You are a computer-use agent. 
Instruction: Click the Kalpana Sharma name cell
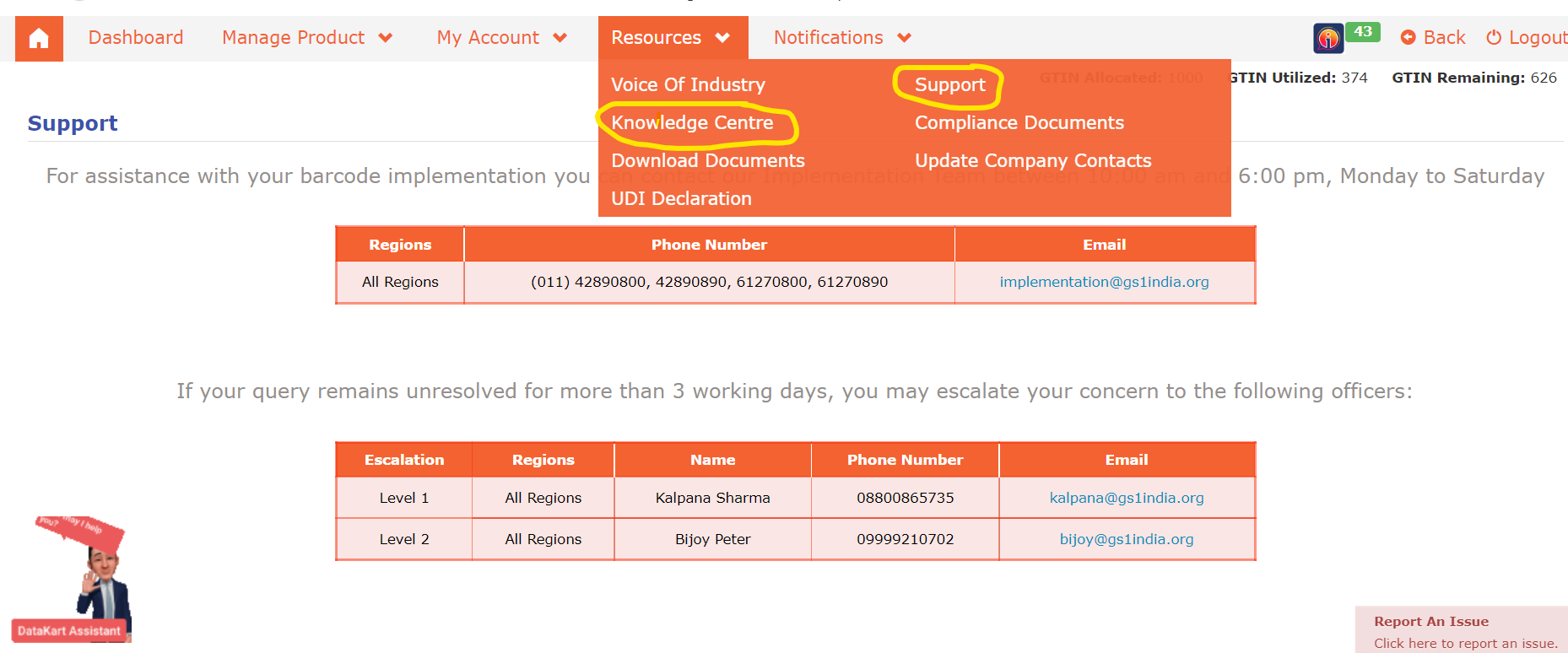(x=713, y=498)
